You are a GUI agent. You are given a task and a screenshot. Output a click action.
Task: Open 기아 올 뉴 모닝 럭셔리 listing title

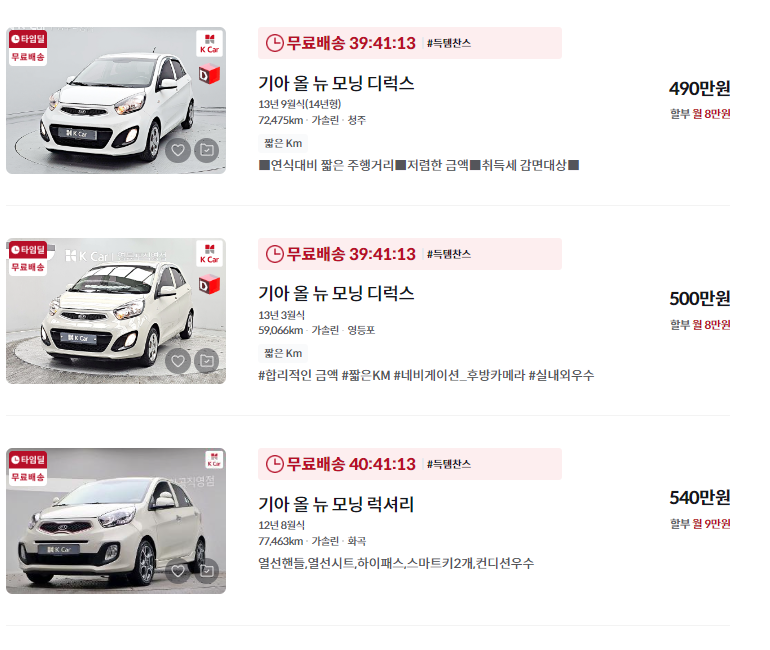pyautogui.click(x=336, y=504)
